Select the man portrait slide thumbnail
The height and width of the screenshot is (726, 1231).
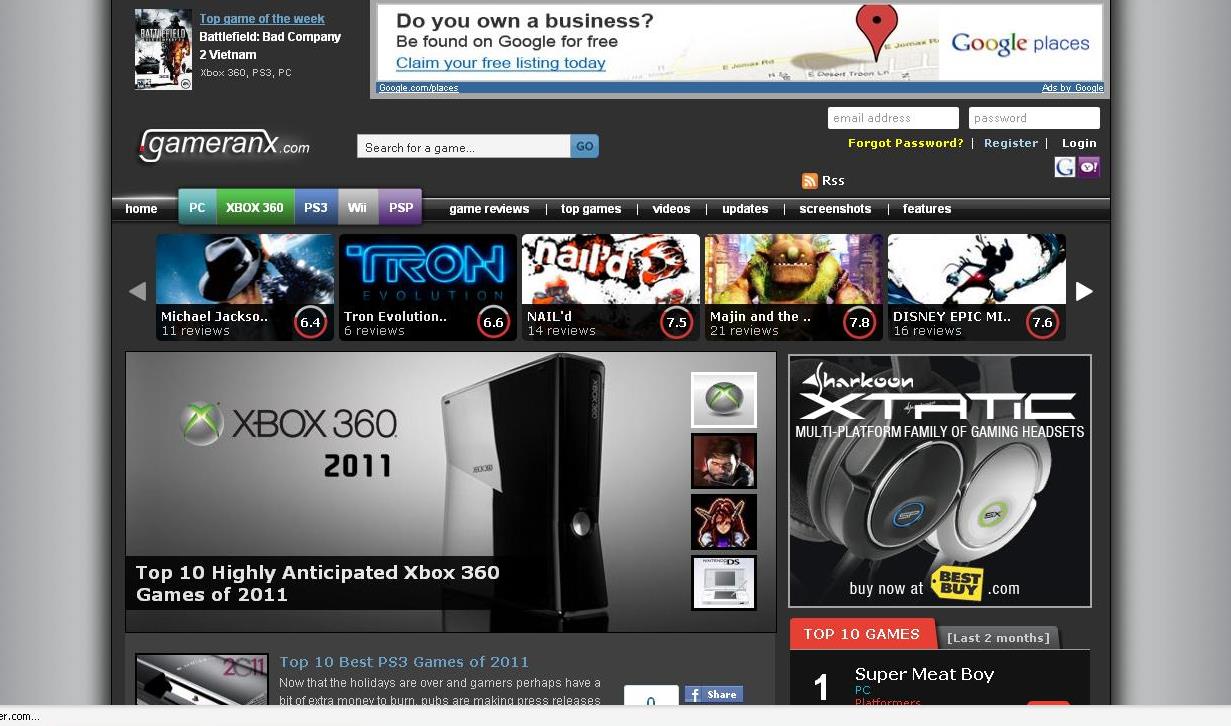(724, 461)
